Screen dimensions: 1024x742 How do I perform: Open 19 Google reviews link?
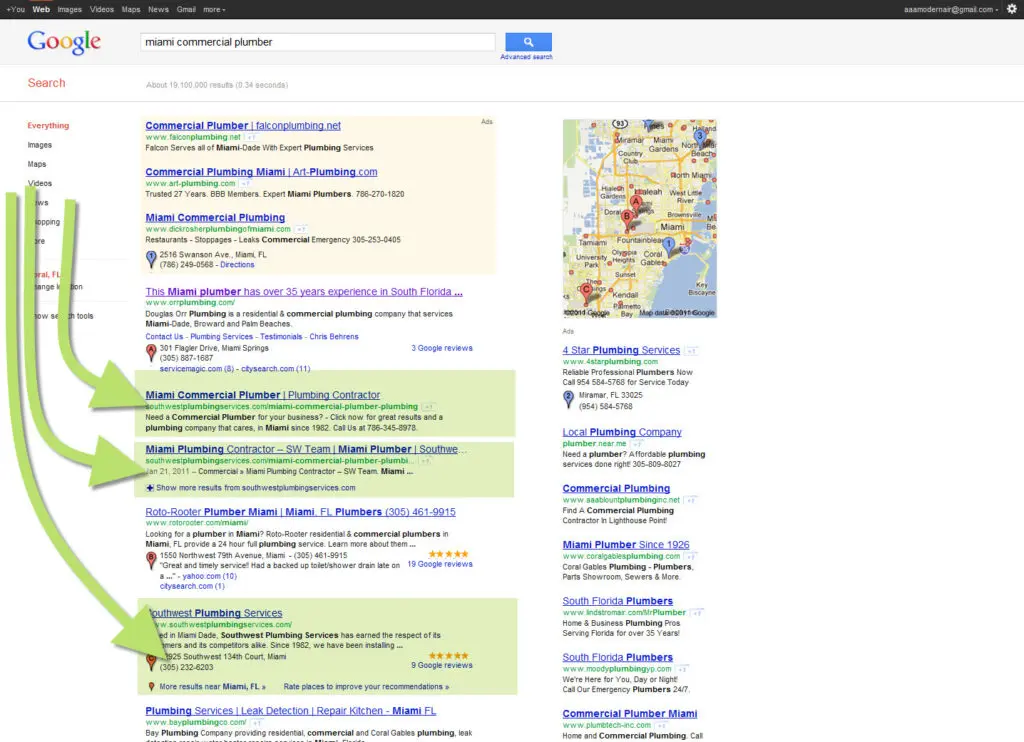click(x=440, y=564)
